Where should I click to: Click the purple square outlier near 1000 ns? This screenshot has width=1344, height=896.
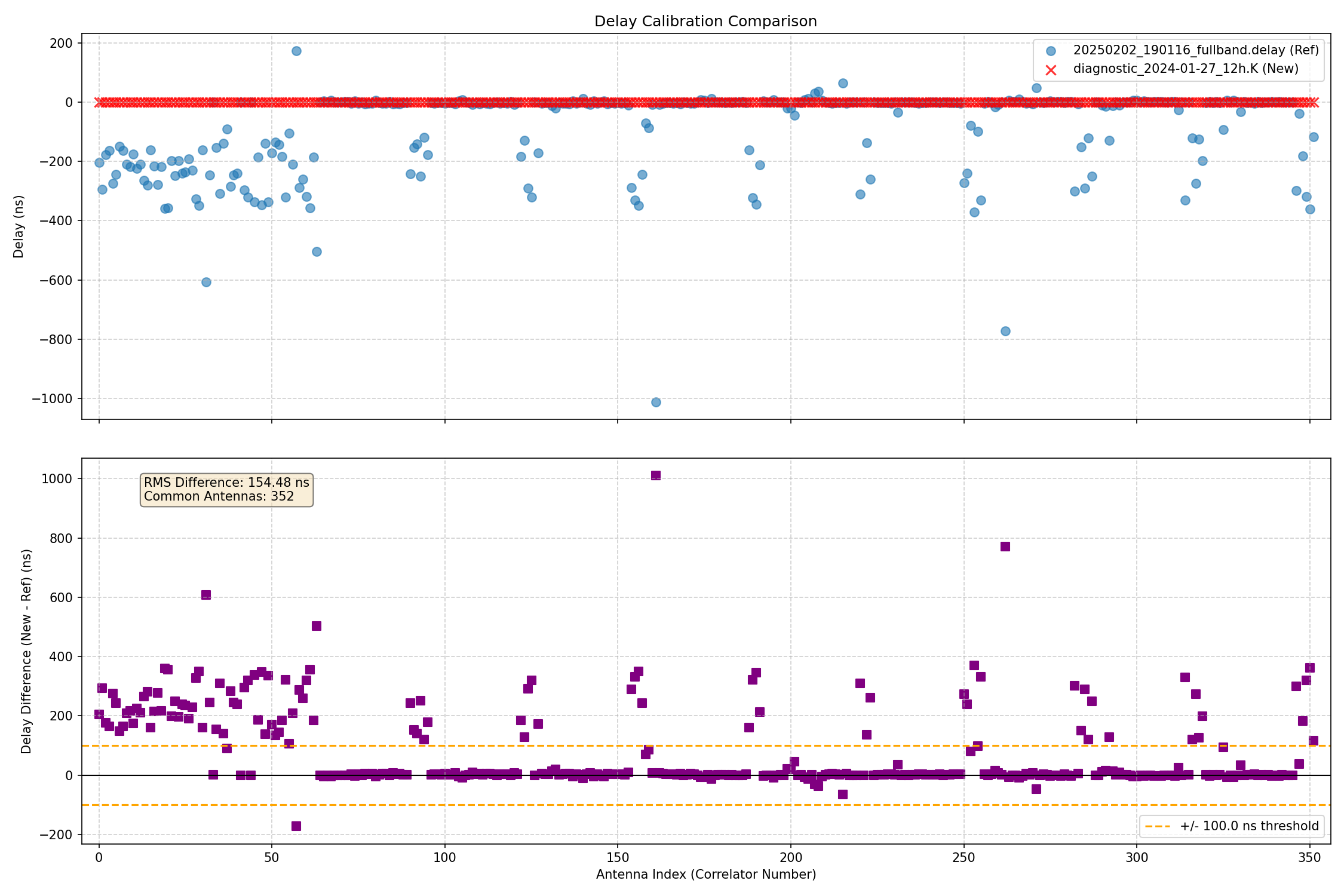[x=656, y=475]
